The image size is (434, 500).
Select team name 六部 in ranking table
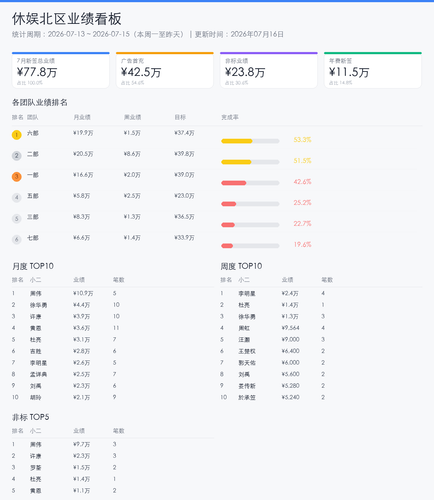coord(33,133)
